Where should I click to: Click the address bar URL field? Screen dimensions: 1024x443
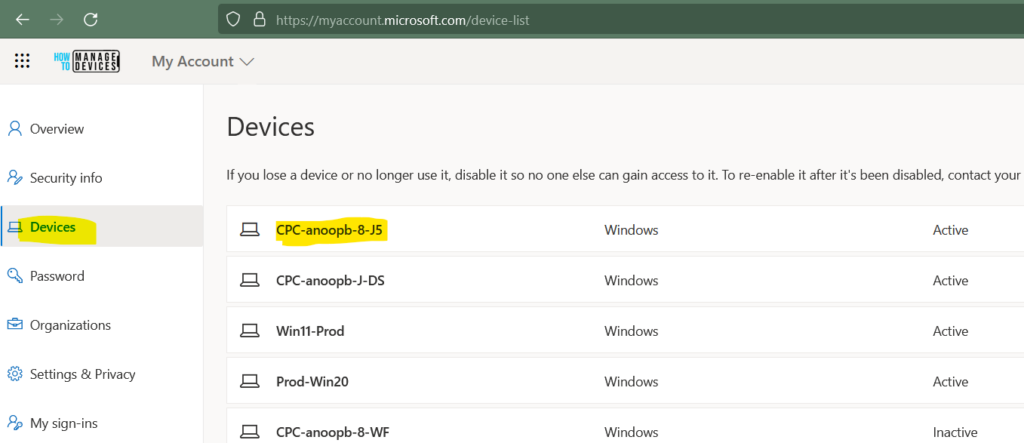pyautogui.click(x=620, y=20)
